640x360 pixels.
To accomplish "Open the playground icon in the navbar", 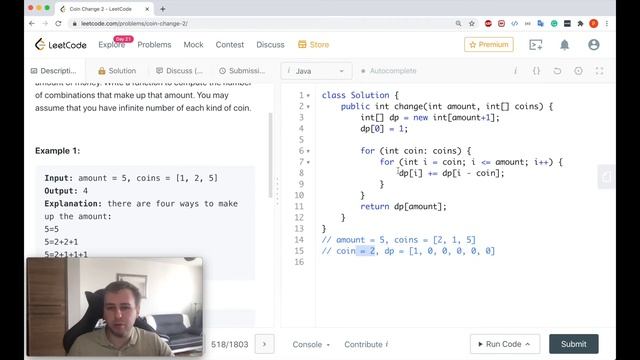I will (x=536, y=44).
